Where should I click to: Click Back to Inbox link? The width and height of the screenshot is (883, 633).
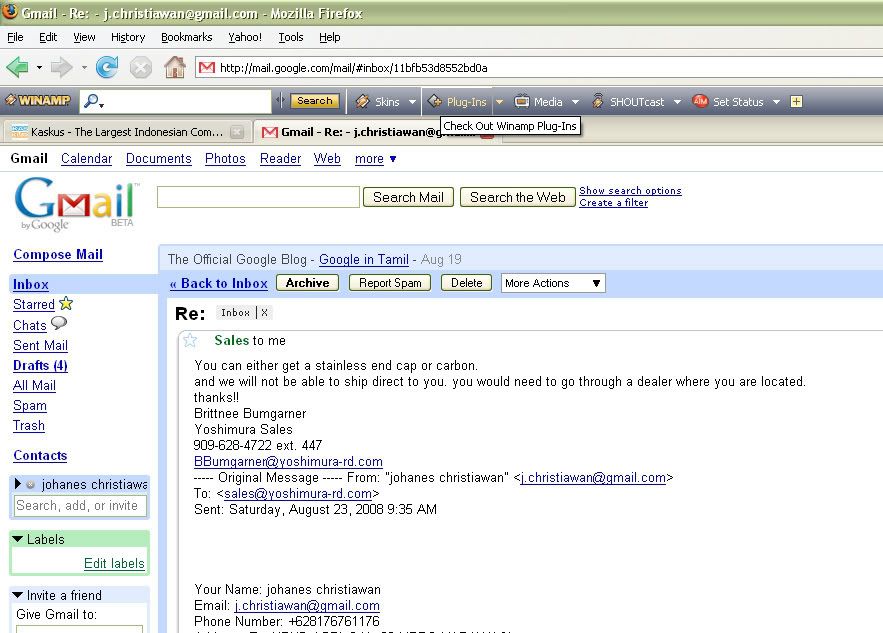218,283
